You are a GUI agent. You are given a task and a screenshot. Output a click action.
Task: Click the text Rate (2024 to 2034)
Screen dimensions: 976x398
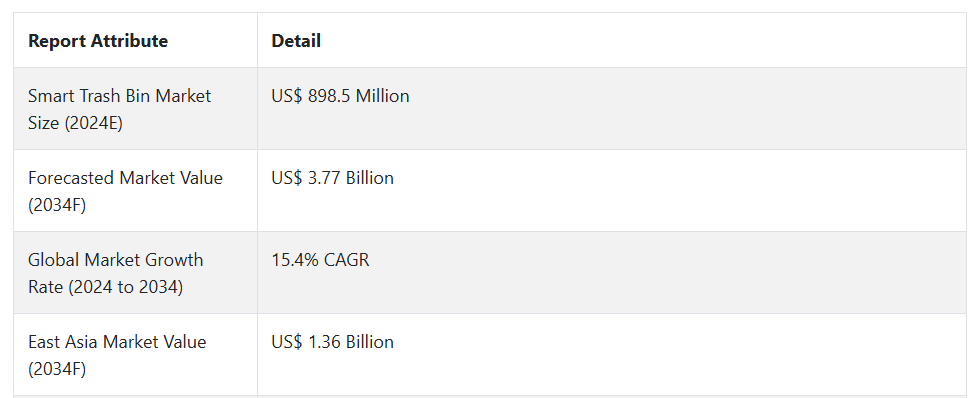[105, 287]
